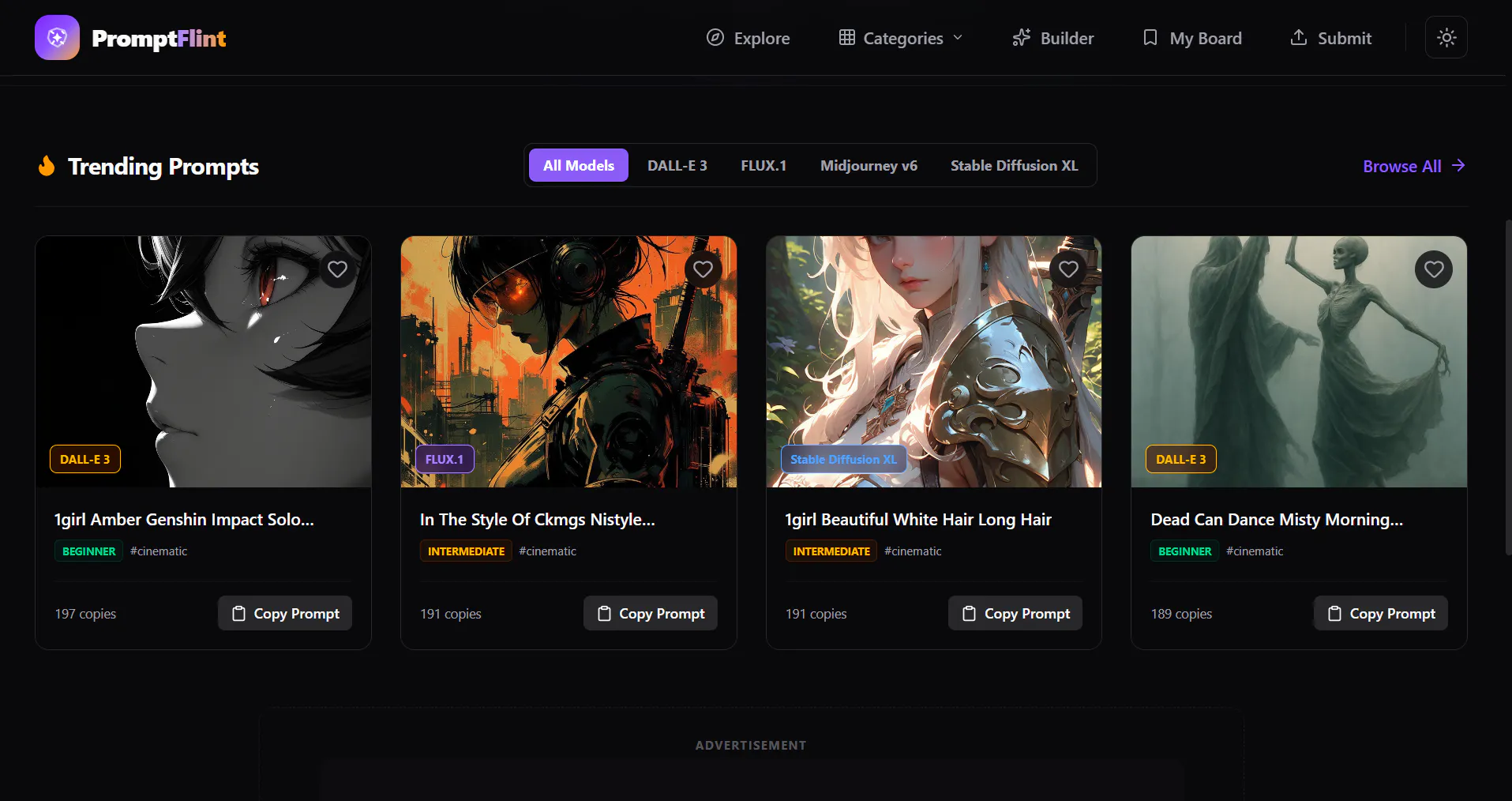
Task: Click the Stable Diffusion XL image badge
Action: point(843,459)
